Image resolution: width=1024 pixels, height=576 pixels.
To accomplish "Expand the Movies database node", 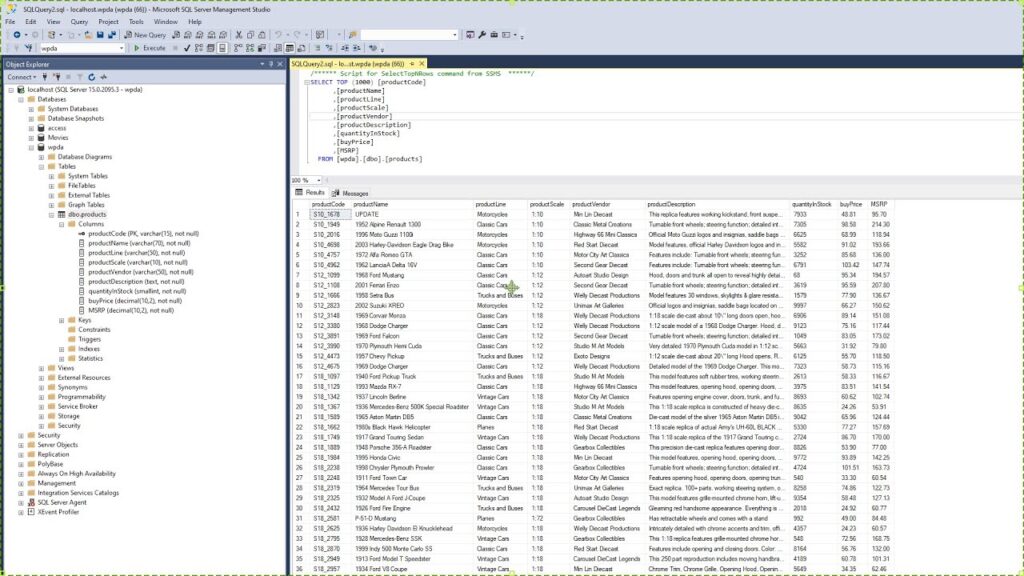I will pyautogui.click(x=31, y=138).
